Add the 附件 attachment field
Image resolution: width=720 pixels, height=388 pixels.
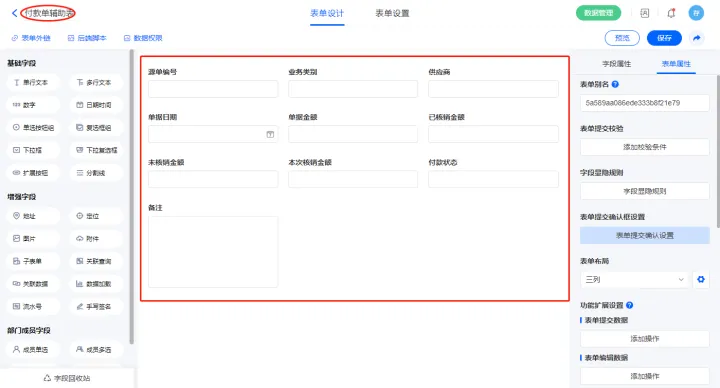click(x=96, y=239)
